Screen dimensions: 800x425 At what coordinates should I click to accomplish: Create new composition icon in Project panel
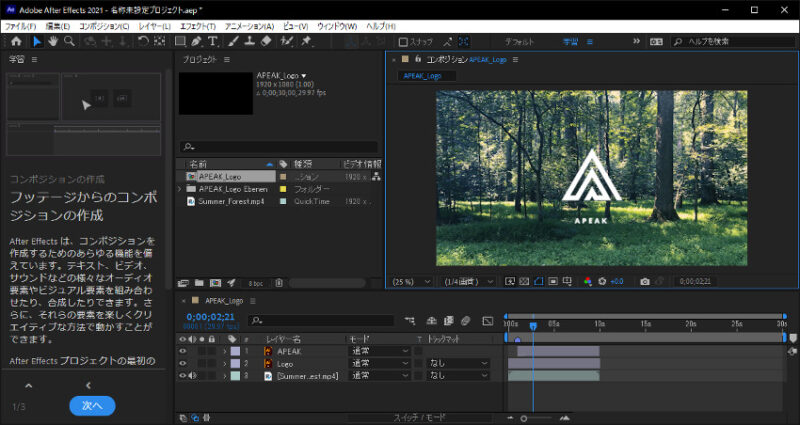[x=215, y=283]
